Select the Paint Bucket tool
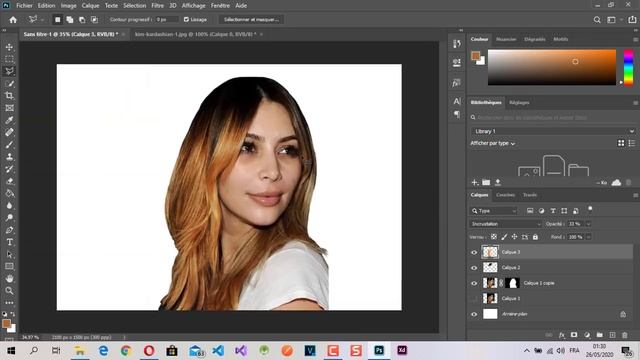This screenshot has width=640, height=360. pos(9,193)
